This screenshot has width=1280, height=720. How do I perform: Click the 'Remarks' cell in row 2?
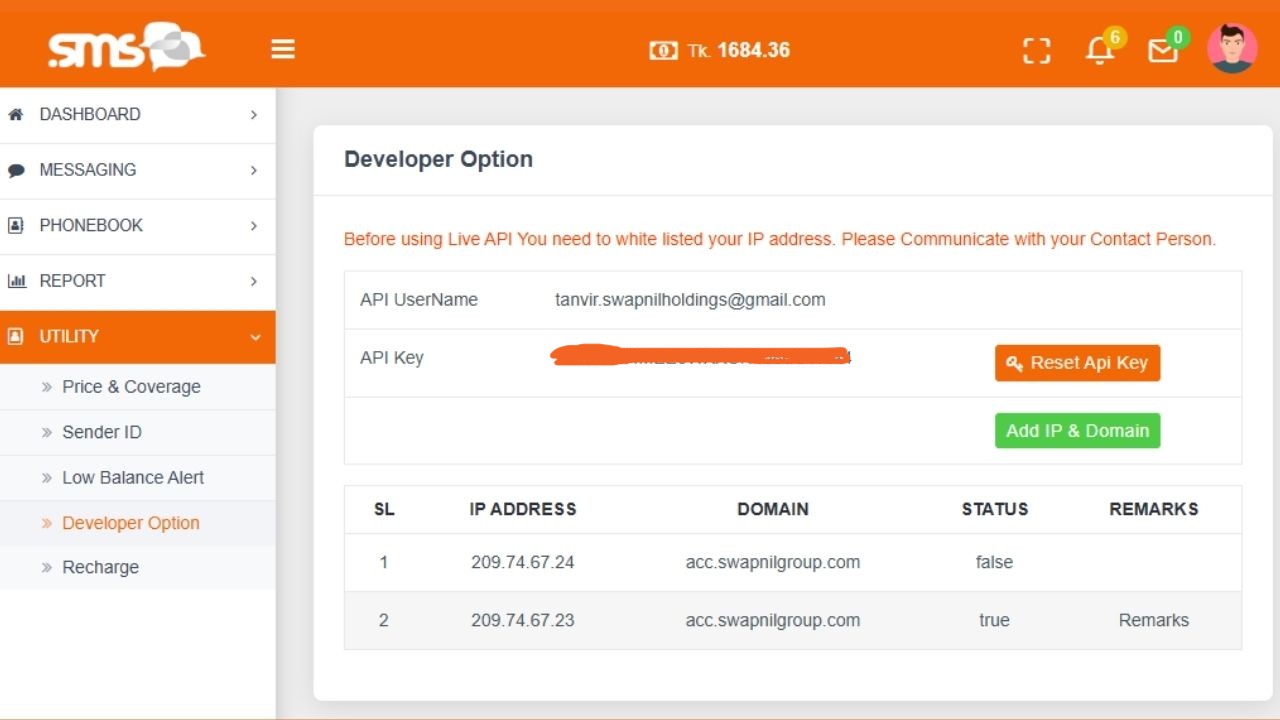pos(1154,620)
